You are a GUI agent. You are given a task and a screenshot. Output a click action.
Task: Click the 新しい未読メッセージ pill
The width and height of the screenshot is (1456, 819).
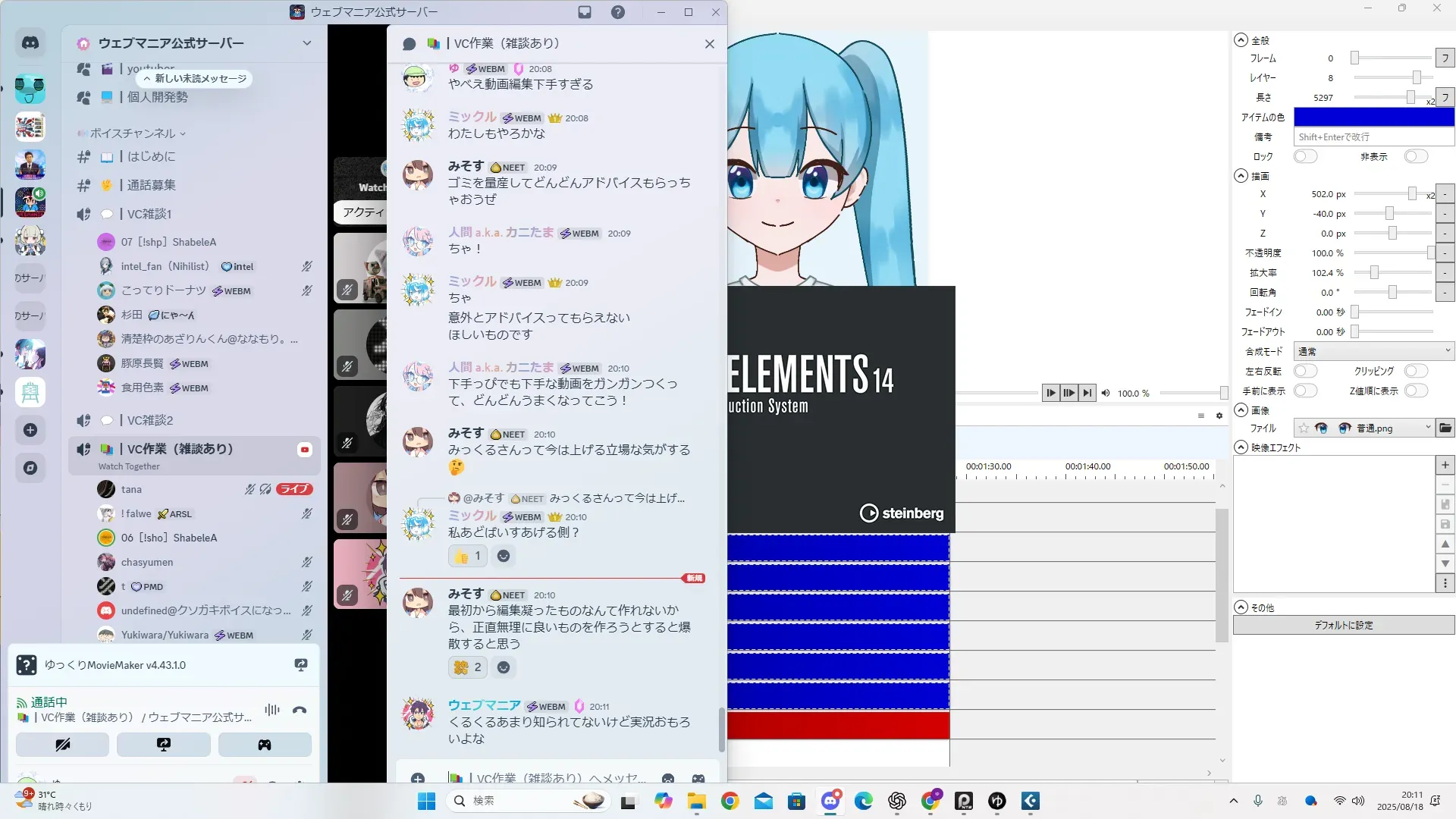(195, 78)
